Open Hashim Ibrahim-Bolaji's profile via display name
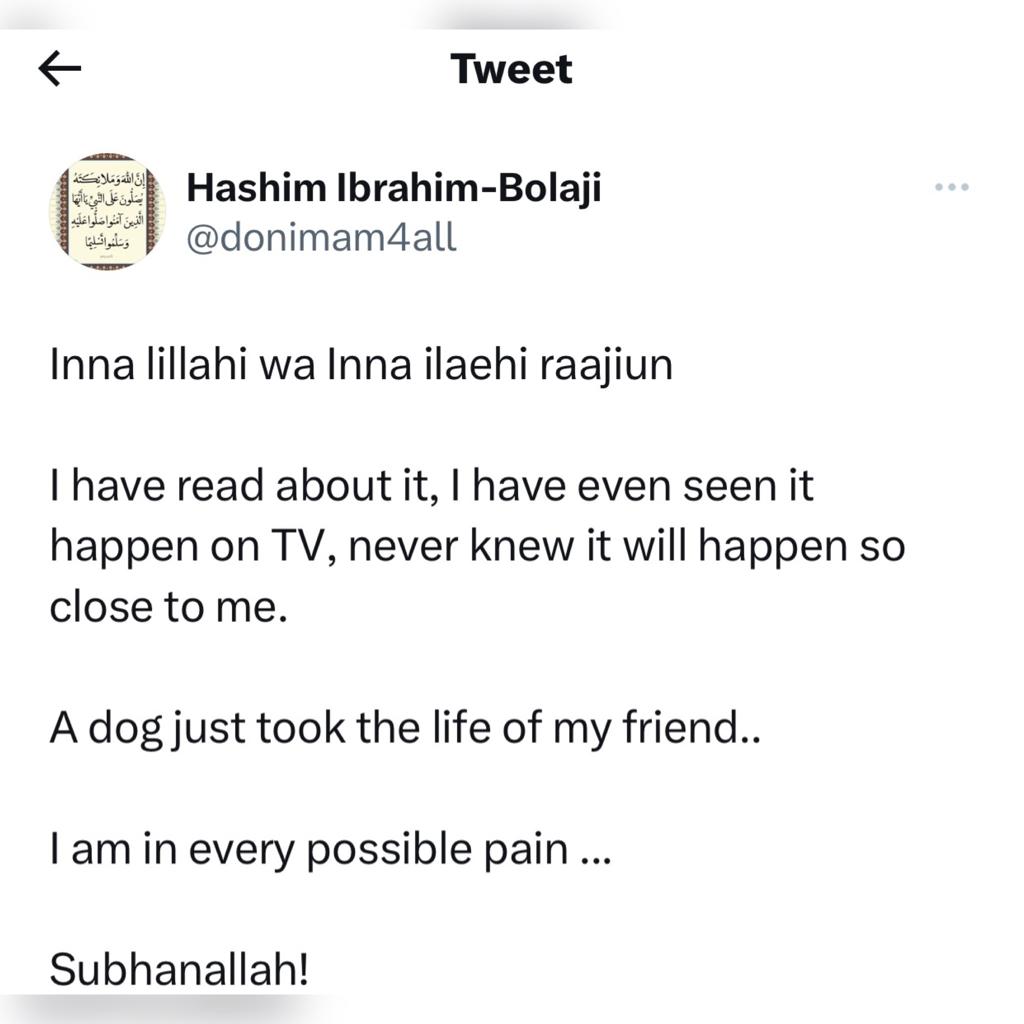The height and width of the screenshot is (1024, 1024). [x=394, y=187]
